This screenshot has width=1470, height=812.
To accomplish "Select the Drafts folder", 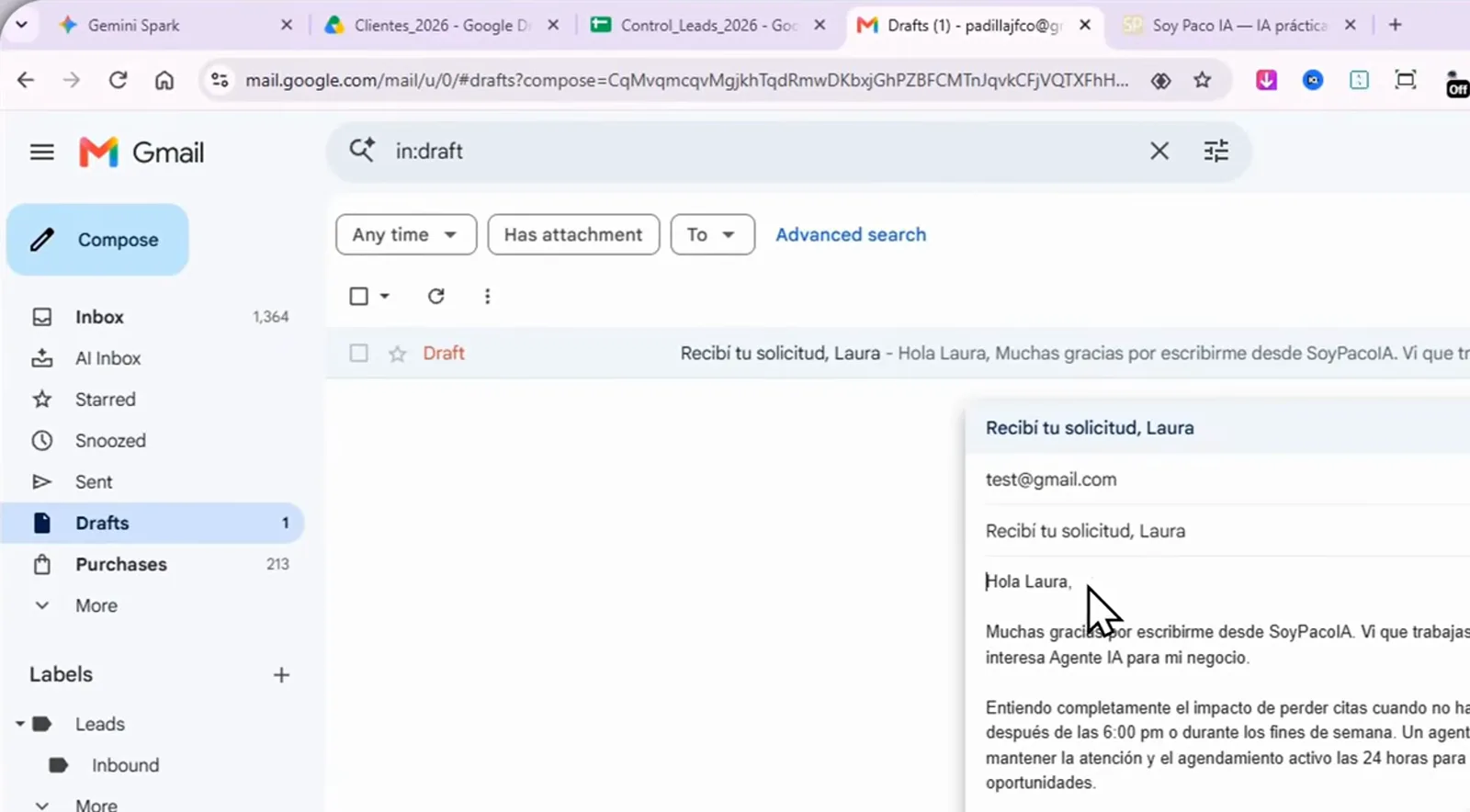I will coord(153,523).
